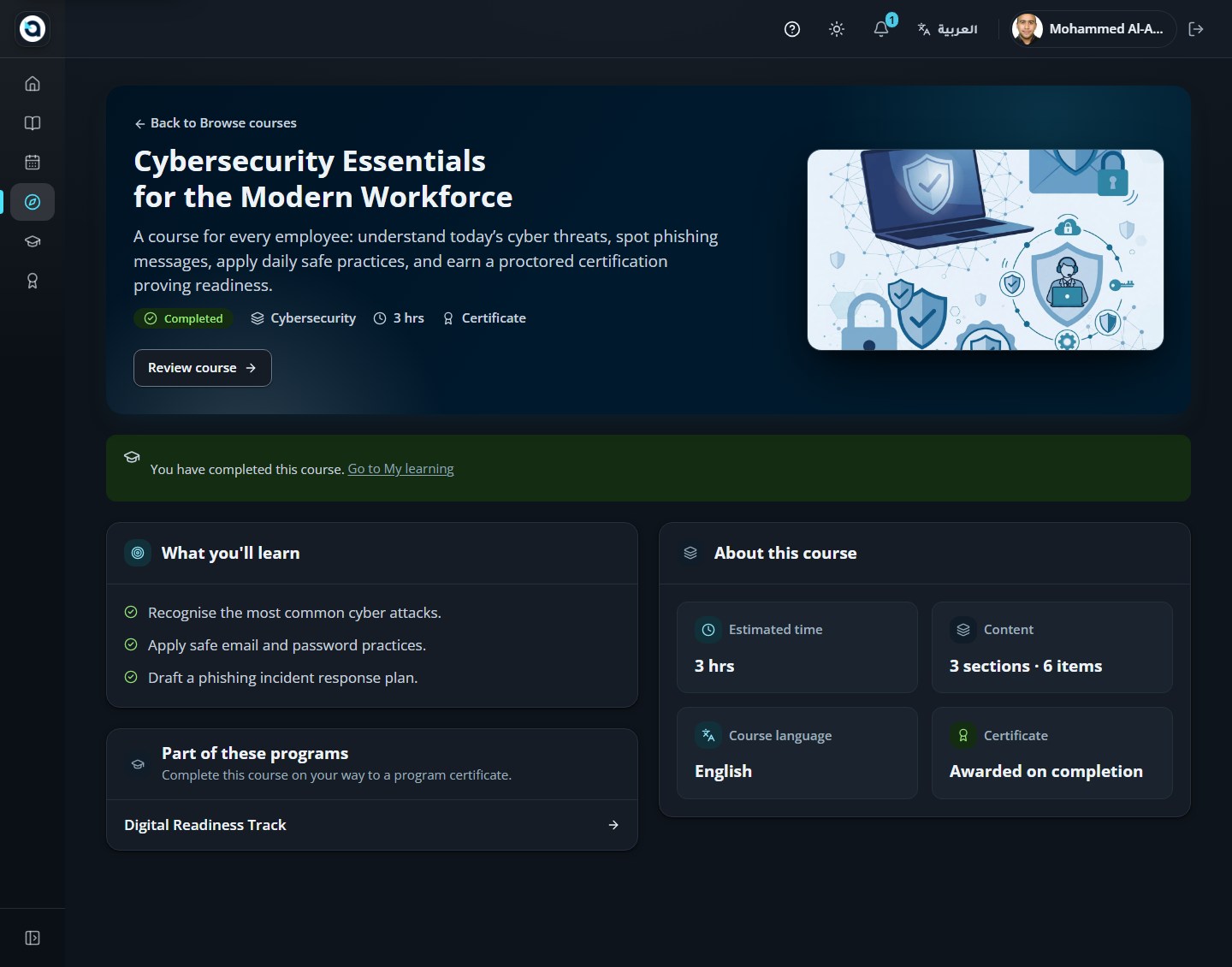This screenshot has width=1232, height=967.
Task: Follow the Go to My learning link
Action: coord(400,469)
